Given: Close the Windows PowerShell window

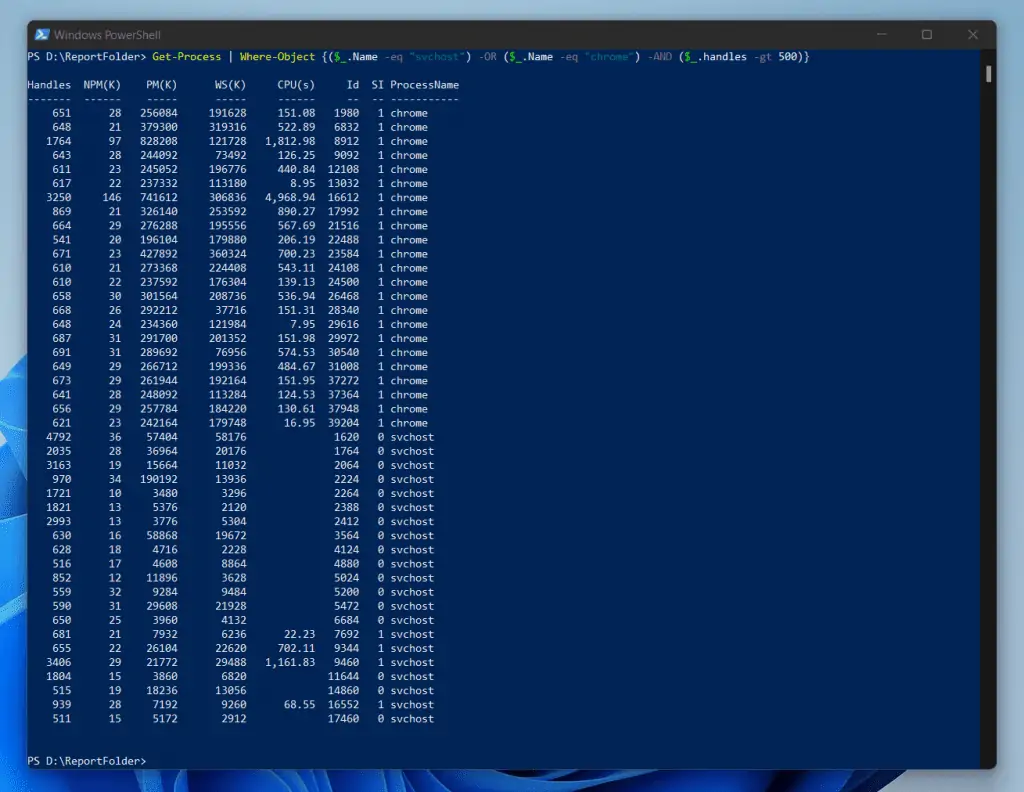Looking at the screenshot, I should 972,34.
